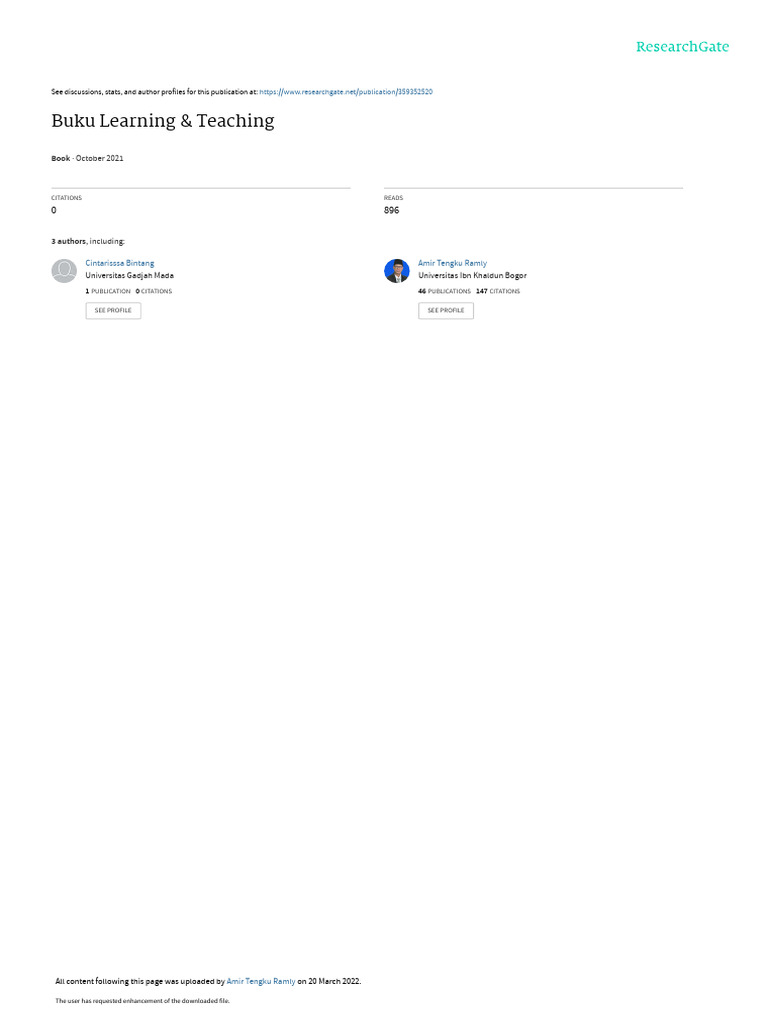Screen dimensions: 768x1024
Task: Open the researchgate.net publication URL link
Action: pos(346,92)
